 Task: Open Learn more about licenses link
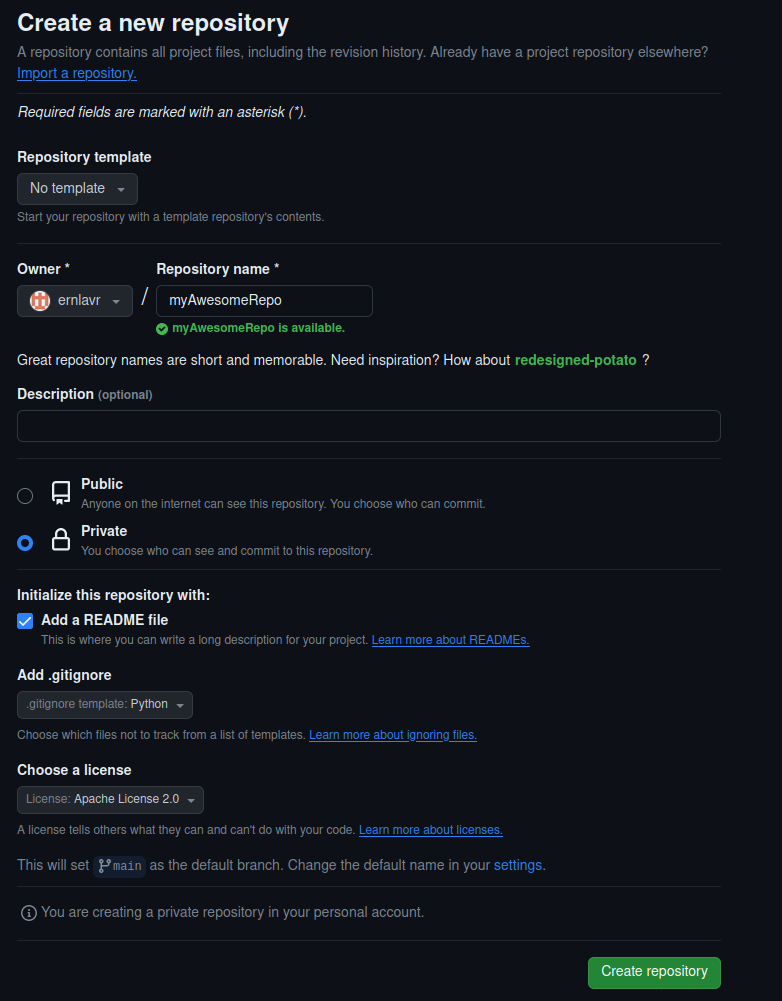point(430,829)
